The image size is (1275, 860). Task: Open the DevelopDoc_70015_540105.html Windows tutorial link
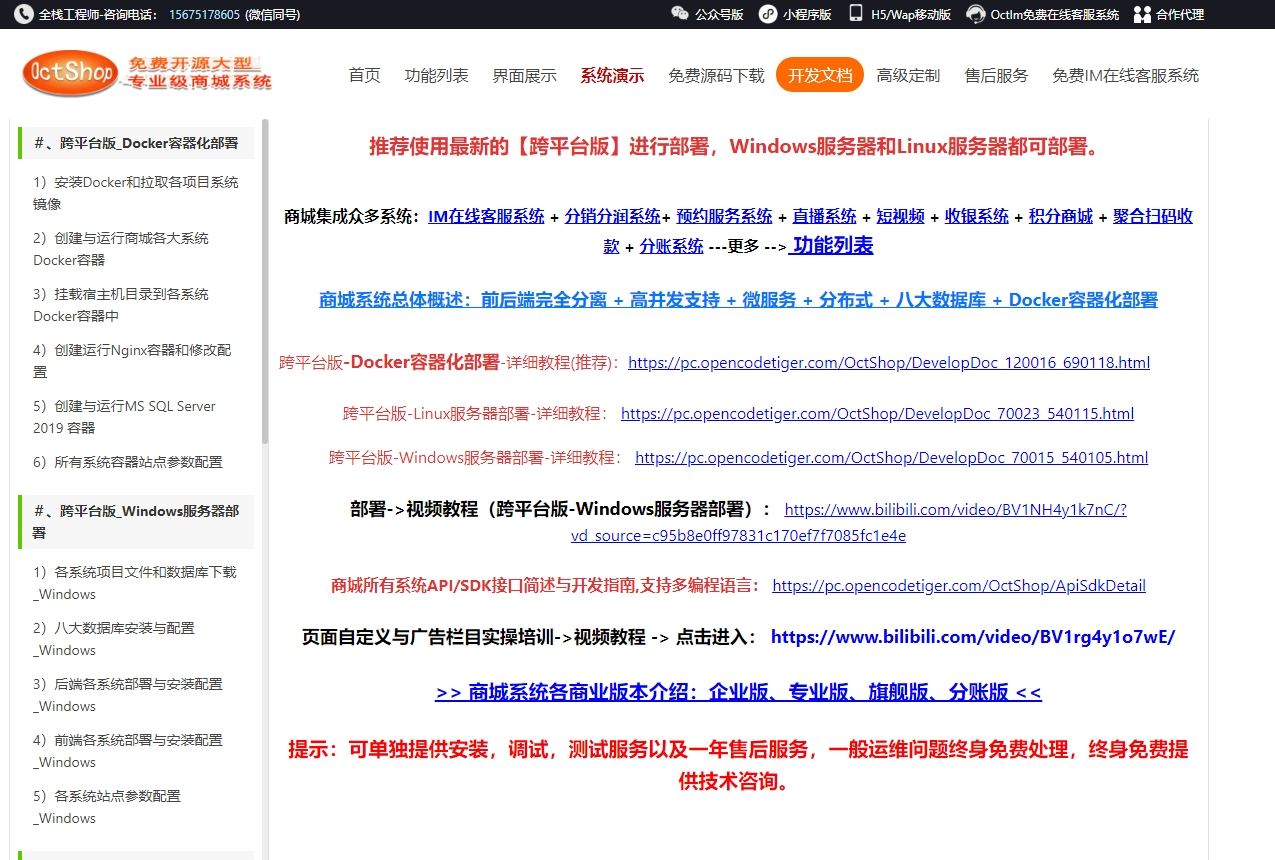coord(891,458)
